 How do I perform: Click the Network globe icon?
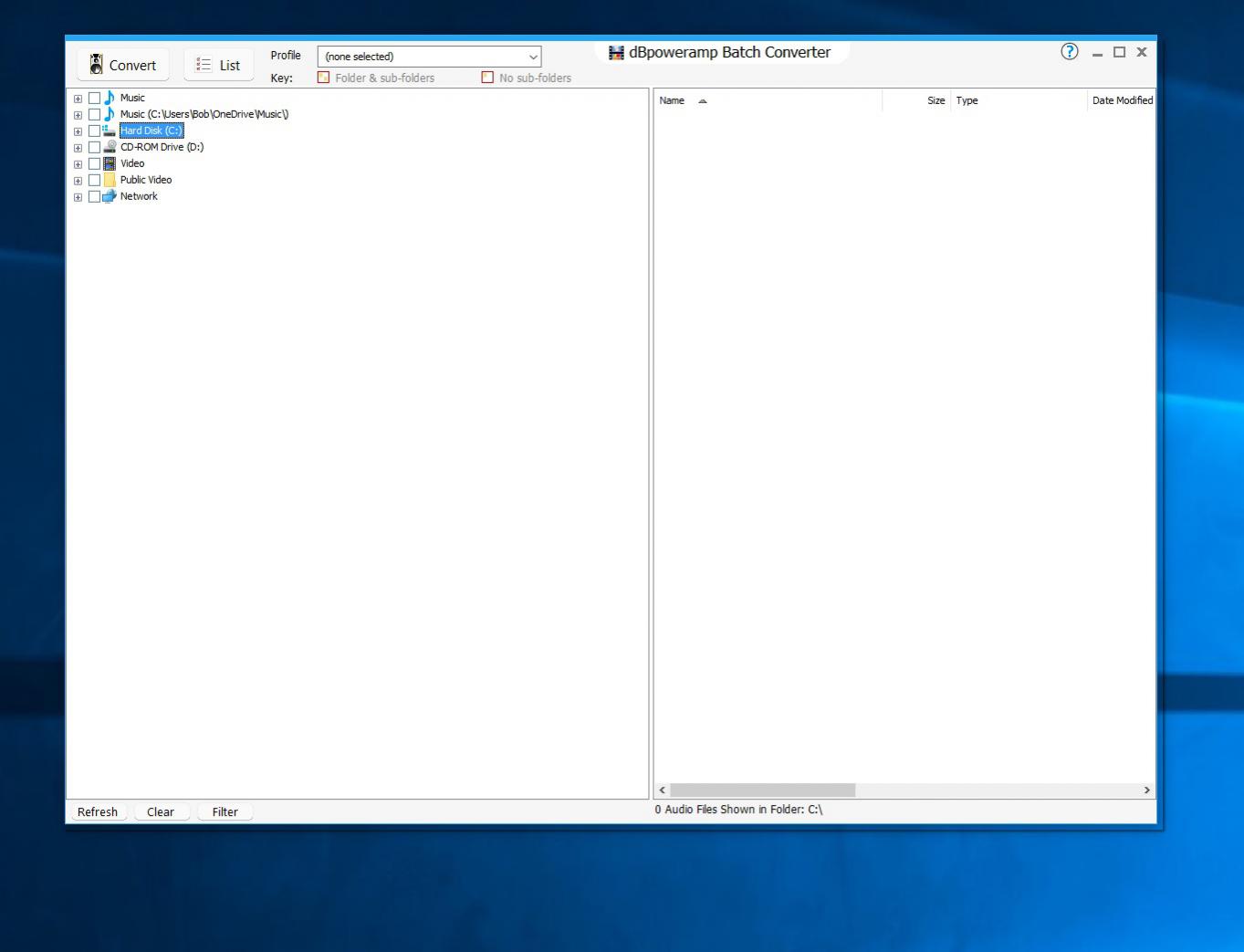point(110,196)
